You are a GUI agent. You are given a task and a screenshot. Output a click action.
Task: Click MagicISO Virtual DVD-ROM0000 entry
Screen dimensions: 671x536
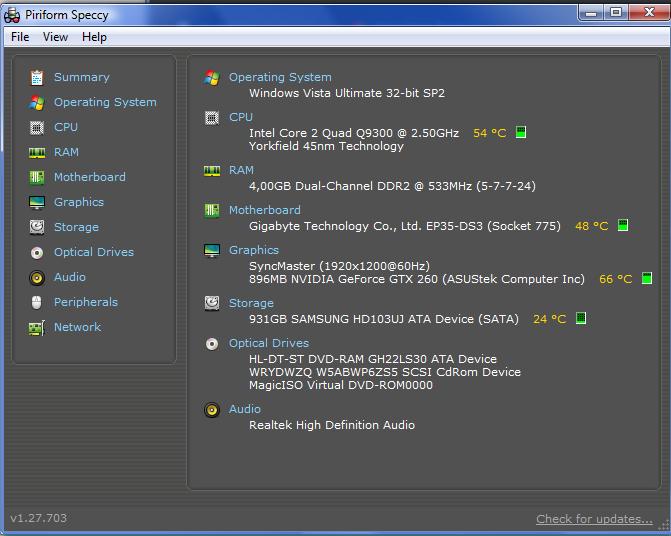[341, 385]
